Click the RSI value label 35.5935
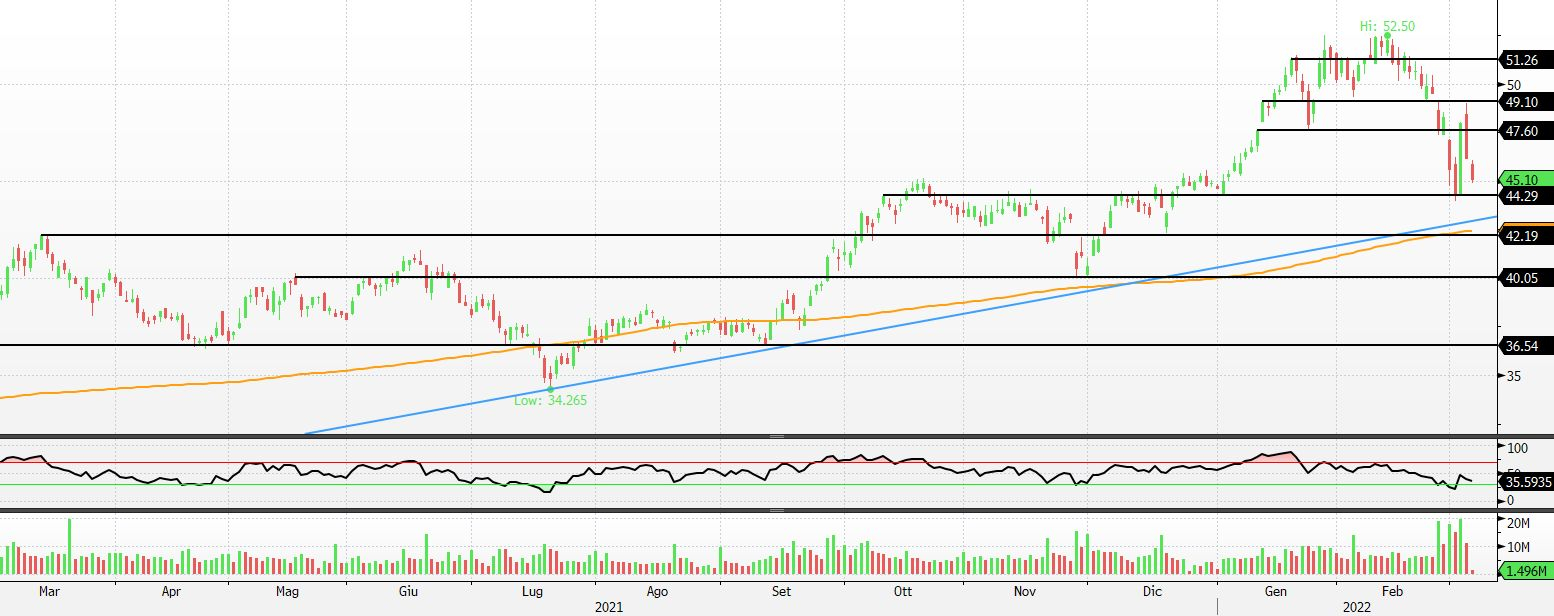The width and height of the screenshot is (1554, 616). [1526, 481]
